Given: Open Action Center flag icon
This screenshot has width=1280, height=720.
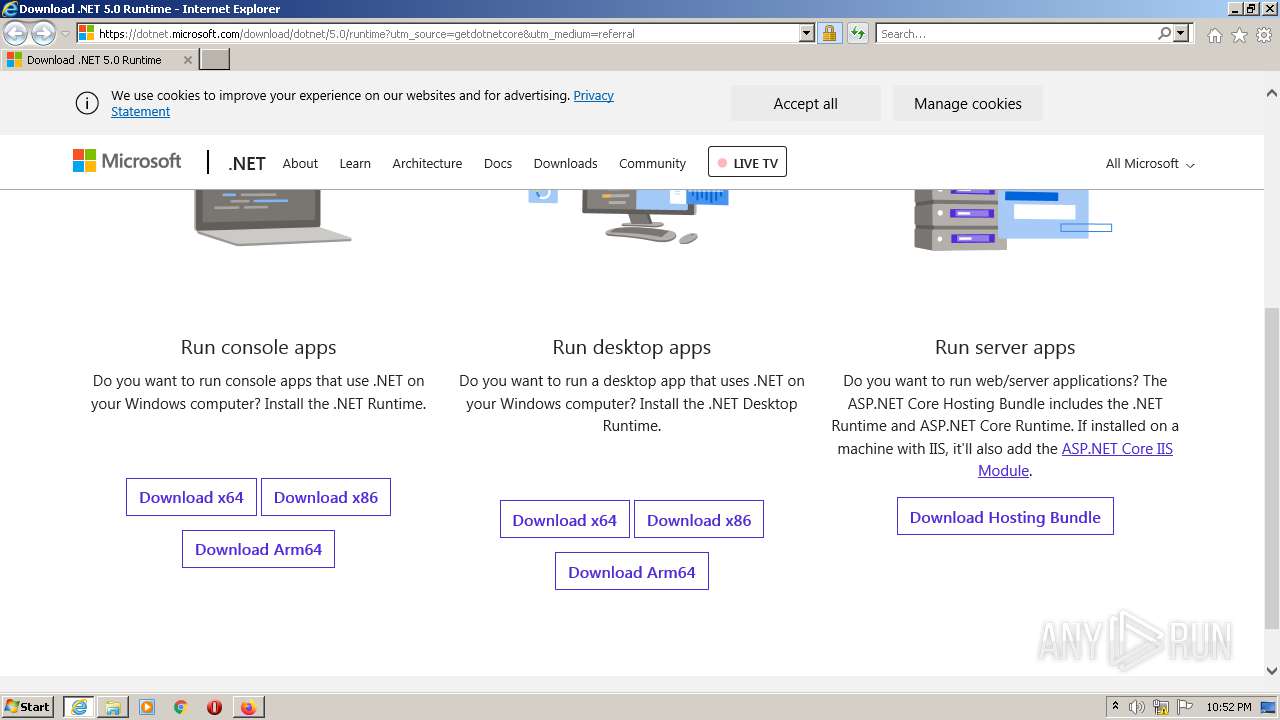Looking at the screenshot, I should coord(1183,707).
